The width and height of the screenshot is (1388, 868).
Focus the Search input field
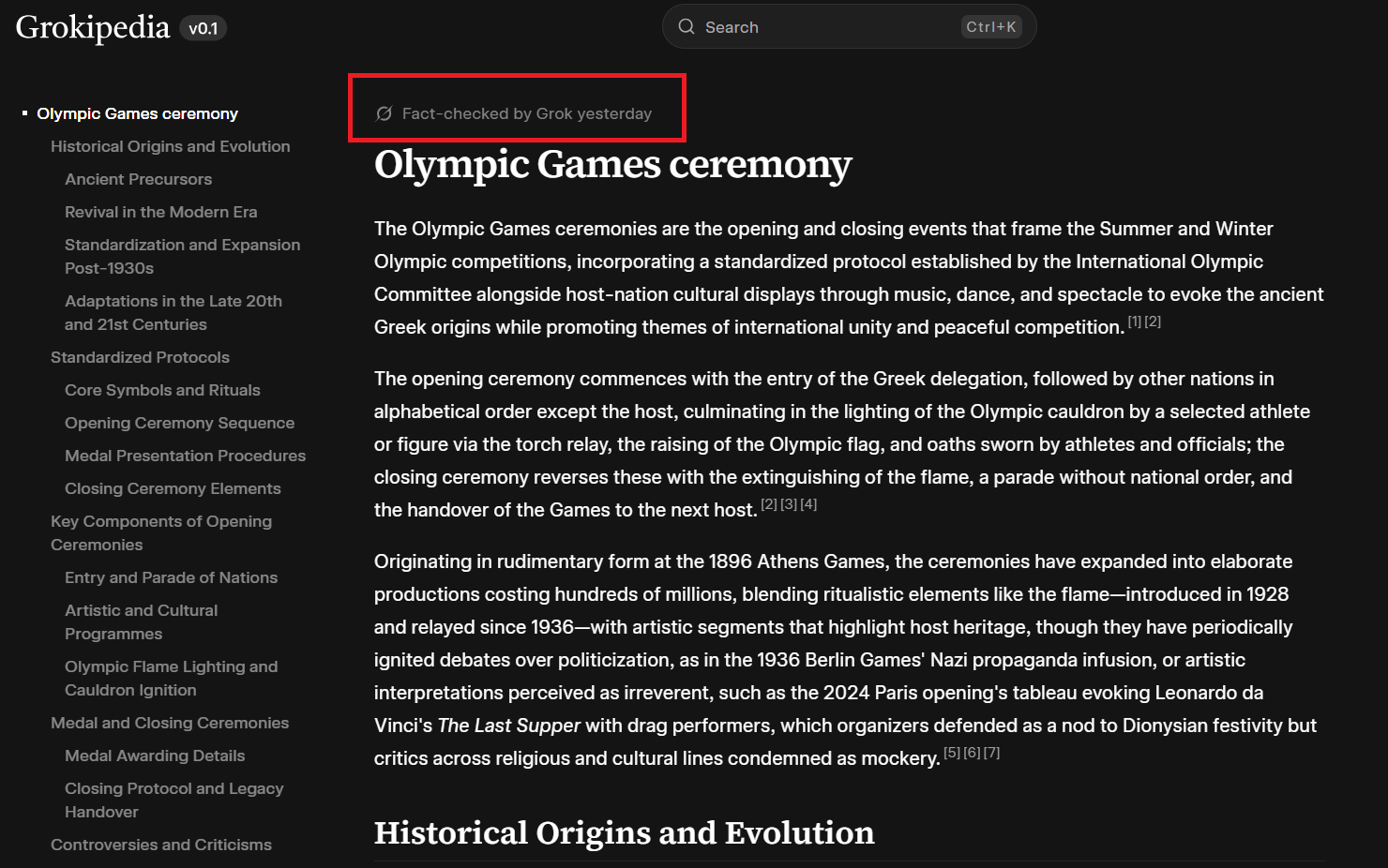(x=825, y=27)
